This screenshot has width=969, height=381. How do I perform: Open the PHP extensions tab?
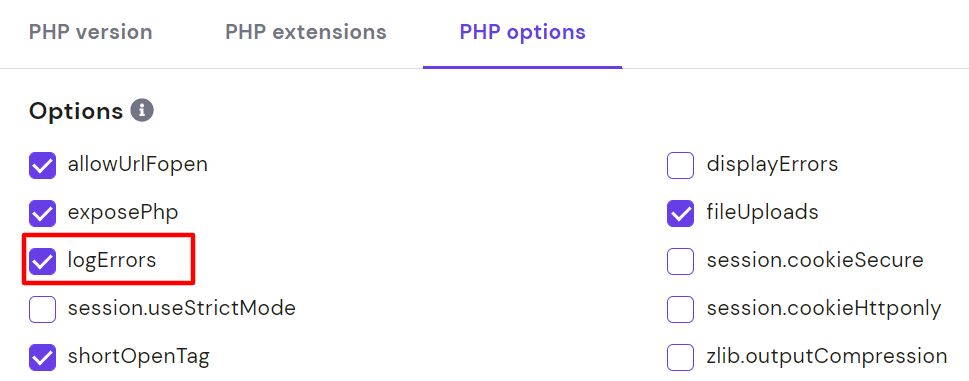(306, 32)
